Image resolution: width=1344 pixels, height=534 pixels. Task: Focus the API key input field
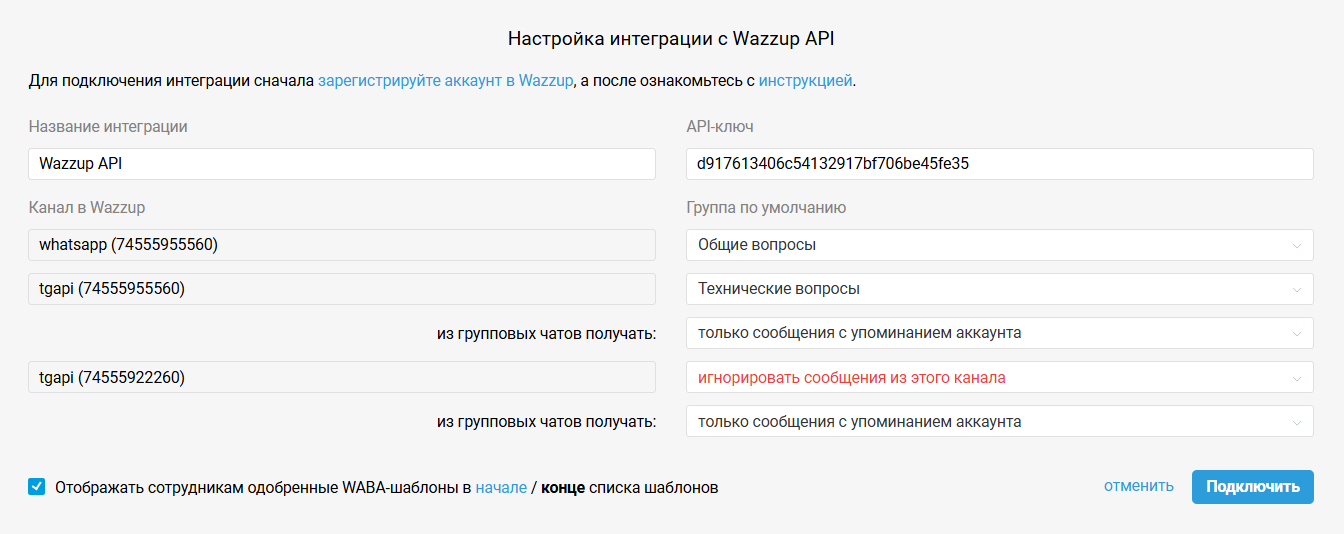pos(1000,164)
